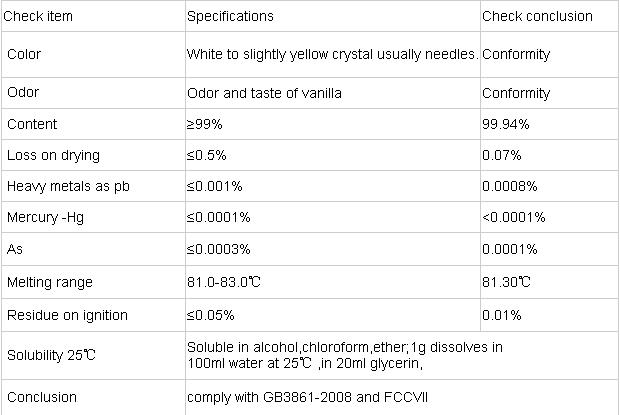Select the 'Color' row label

[x=24, y=54]
